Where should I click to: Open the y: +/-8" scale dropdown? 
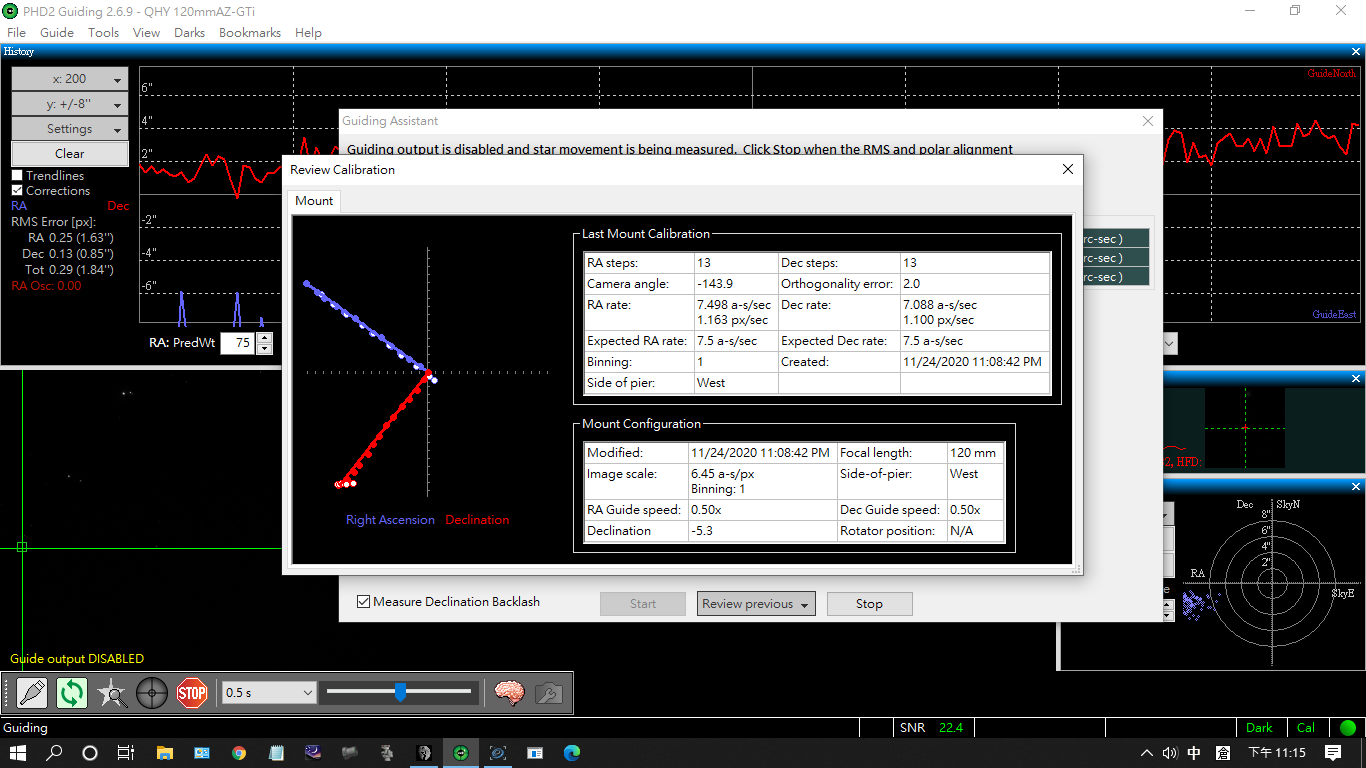(x=70, y=104)
